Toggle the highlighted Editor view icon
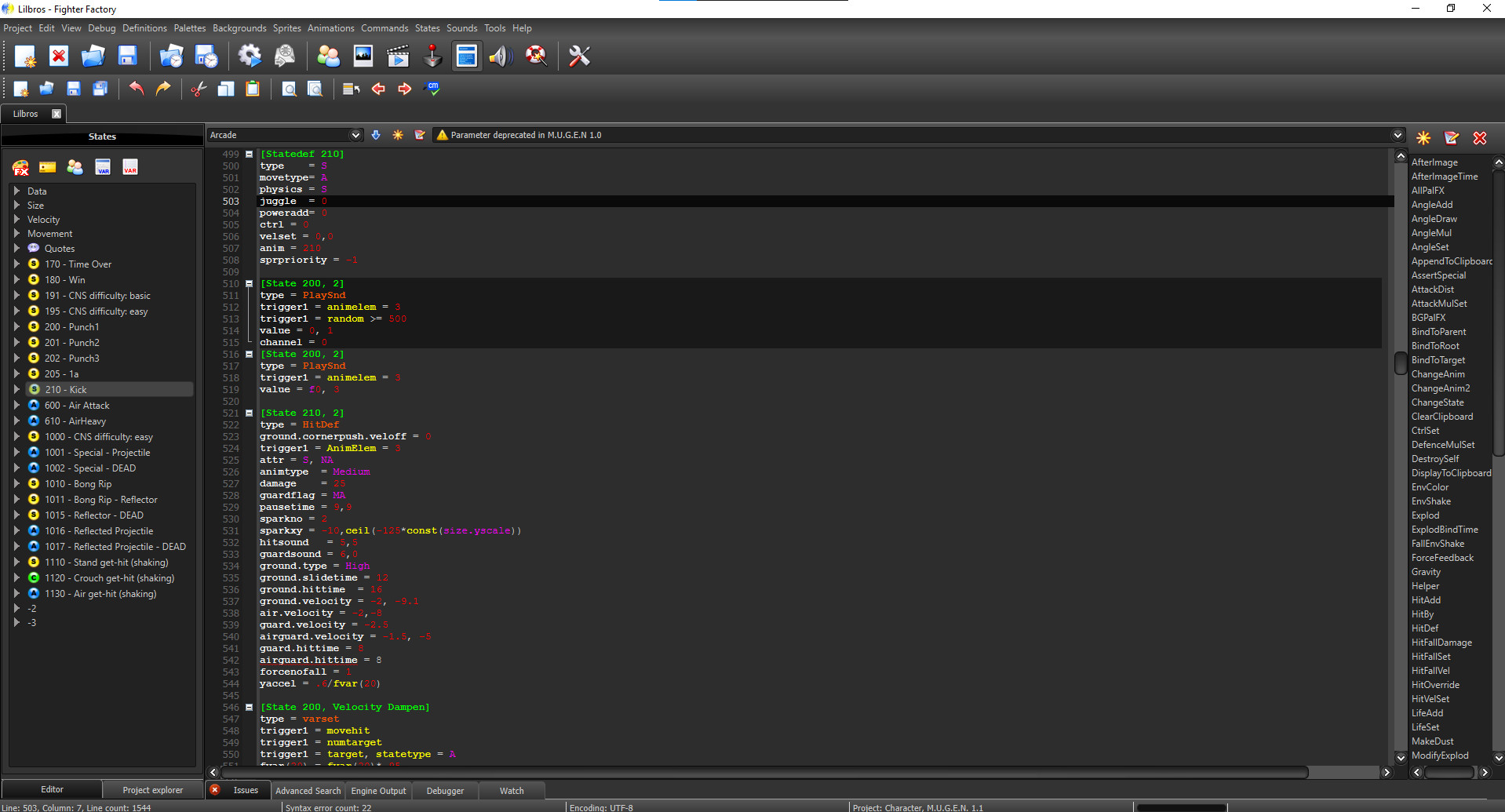Screen dimensions: 1505x812 pos(466,56)
